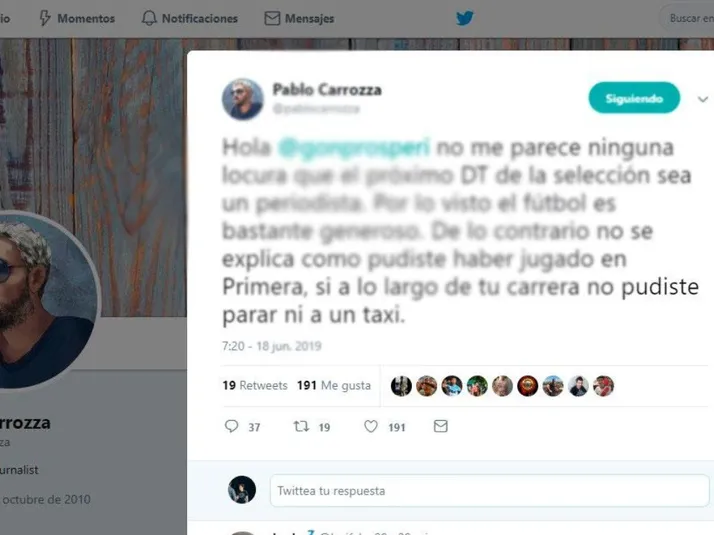Viewport: 714px width, 535px height.
Task: Open the 191 Me gusta list
Action: 334,386
